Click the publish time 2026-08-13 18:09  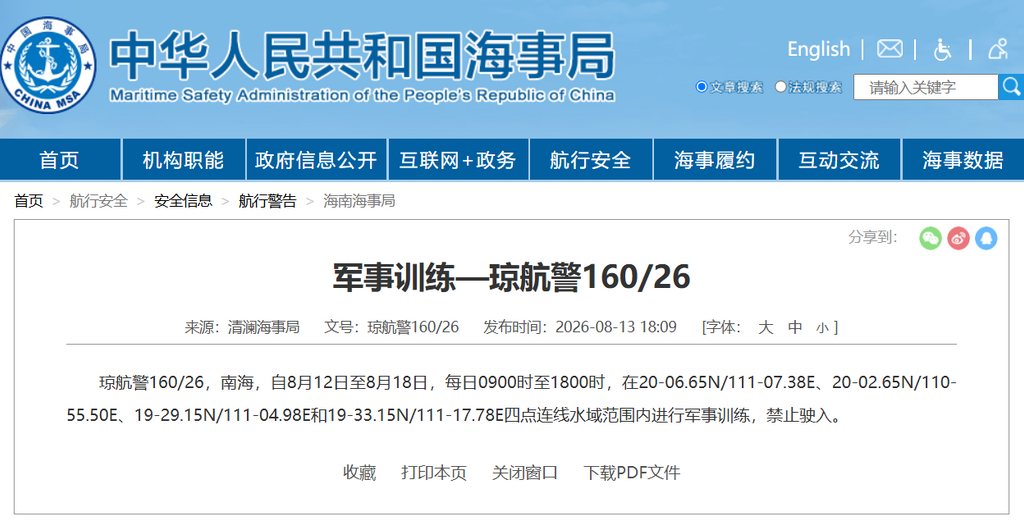pyautogui.click(x=616, y=327)
